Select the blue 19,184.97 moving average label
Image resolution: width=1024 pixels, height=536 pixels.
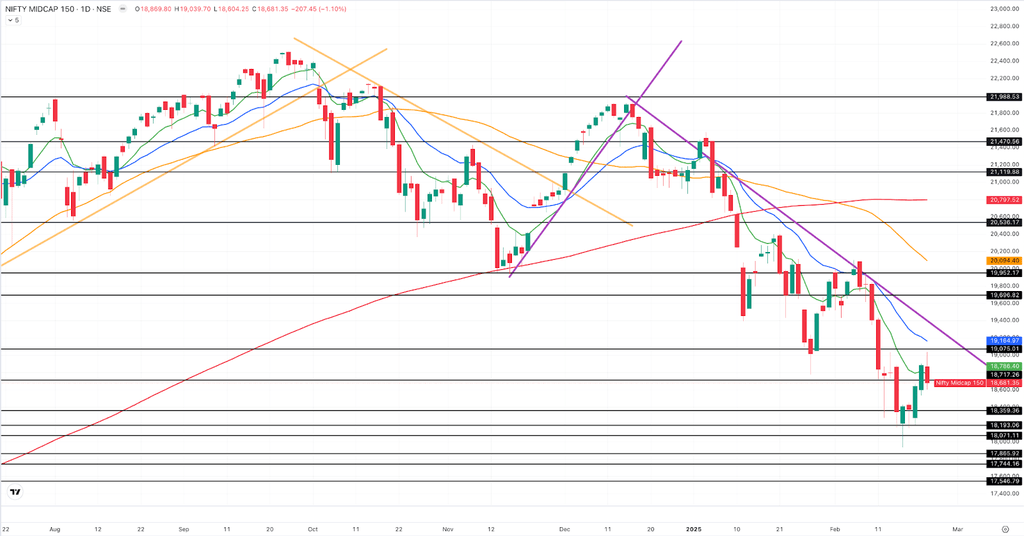coord(1003,341)
